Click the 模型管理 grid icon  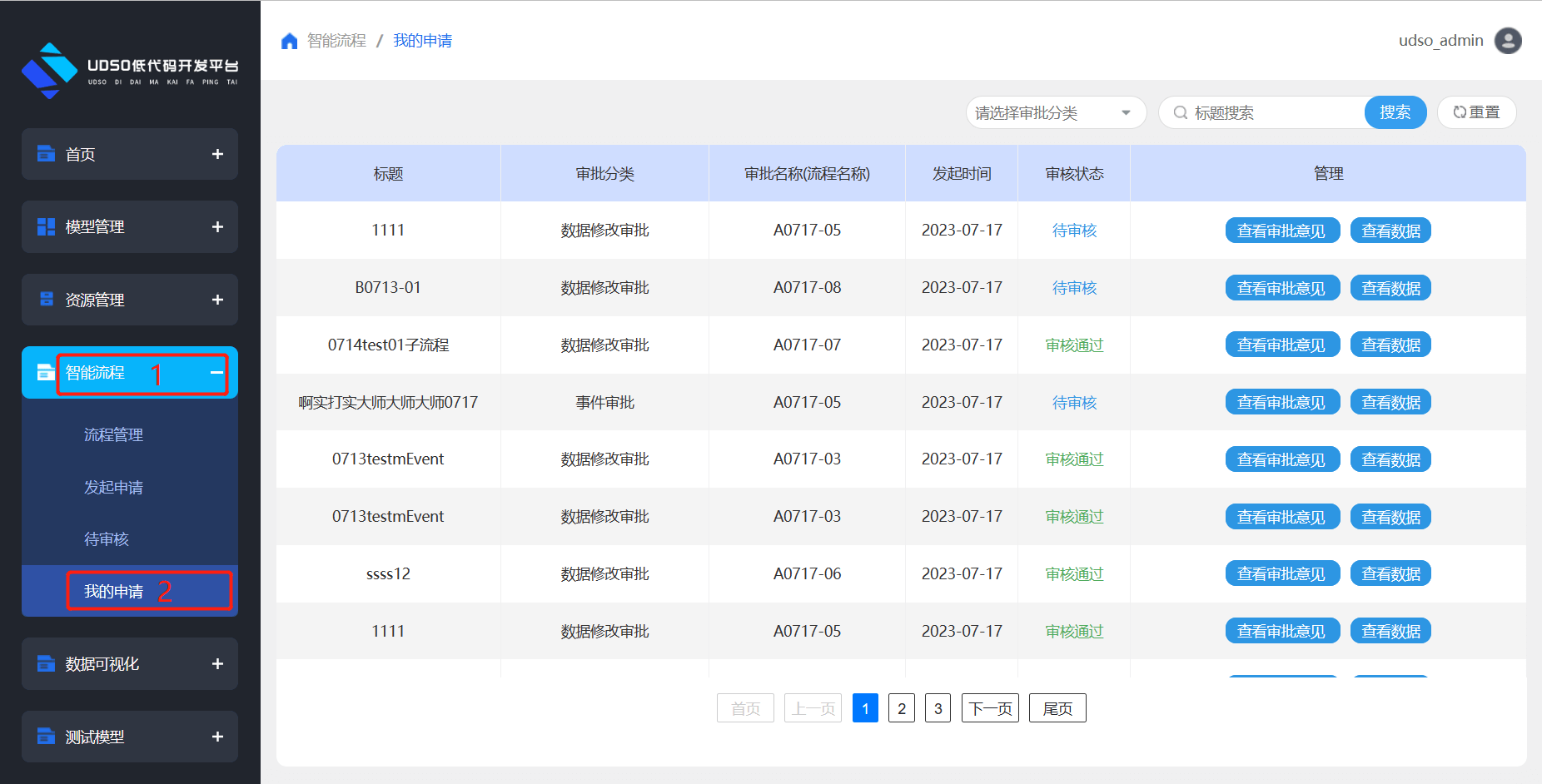(46, 227)
